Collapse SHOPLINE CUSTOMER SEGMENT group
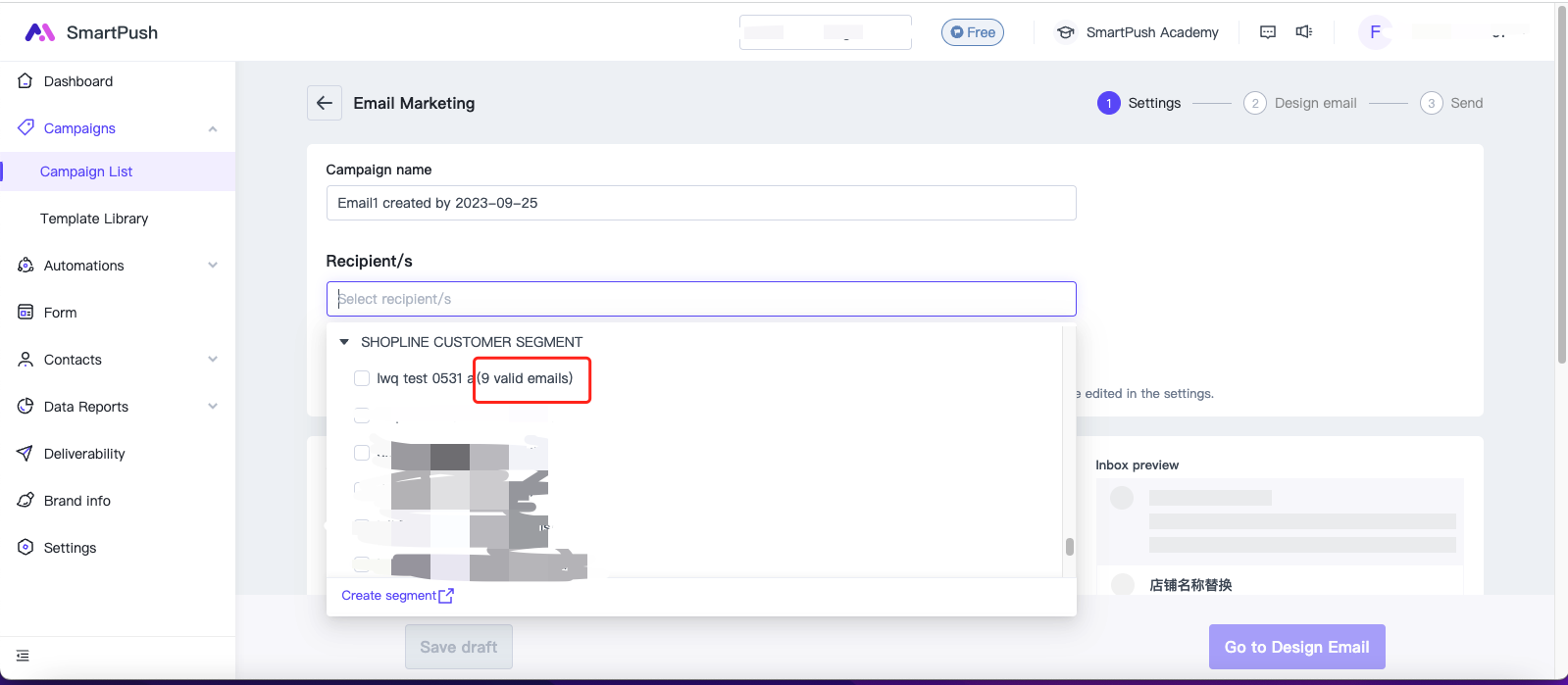This screenshot has height=685, width=1568. 344,342
